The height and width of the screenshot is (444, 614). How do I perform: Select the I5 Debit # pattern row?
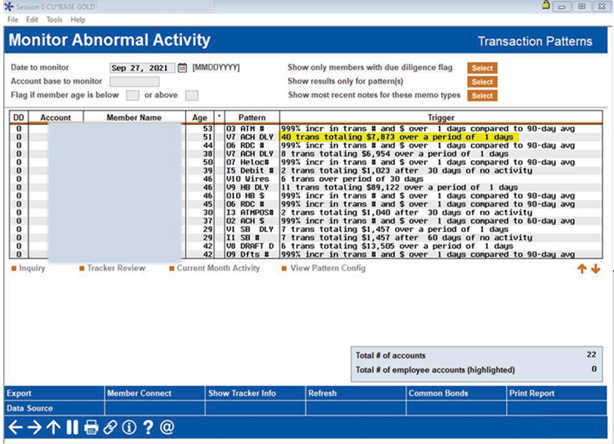click(x=306, y=171)
